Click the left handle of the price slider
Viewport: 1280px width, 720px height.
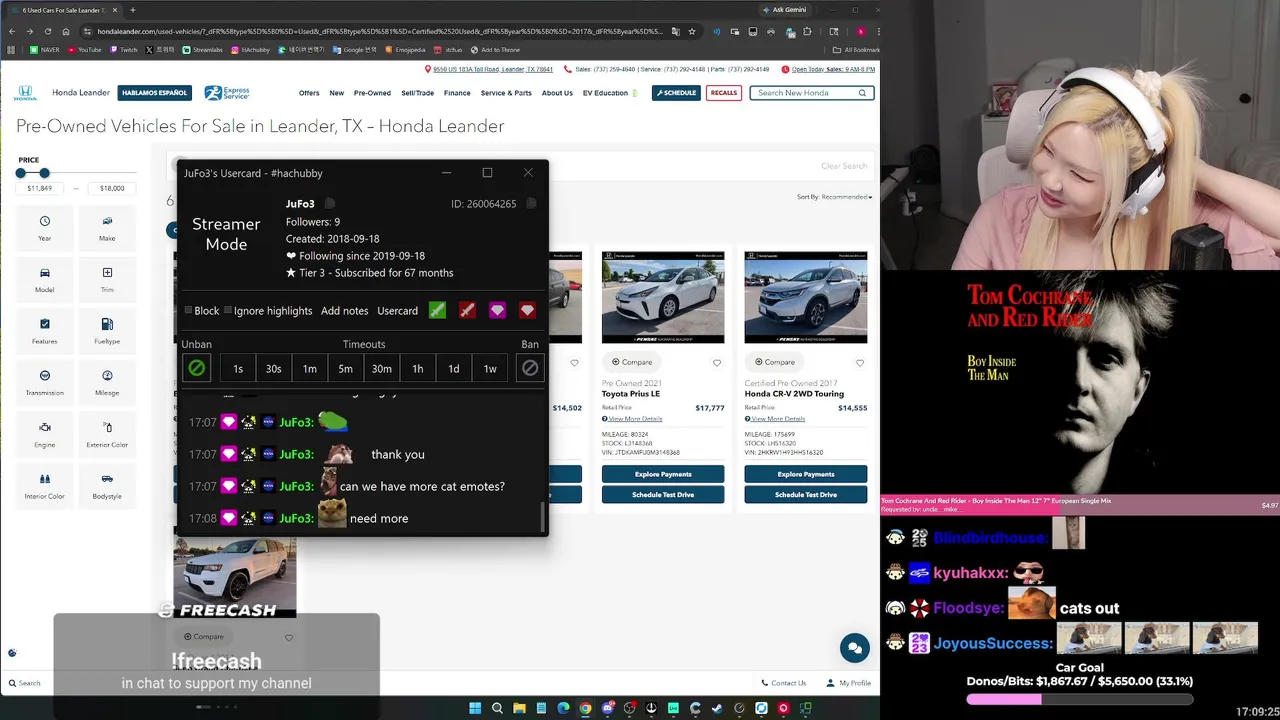click(x=21, y=173)
